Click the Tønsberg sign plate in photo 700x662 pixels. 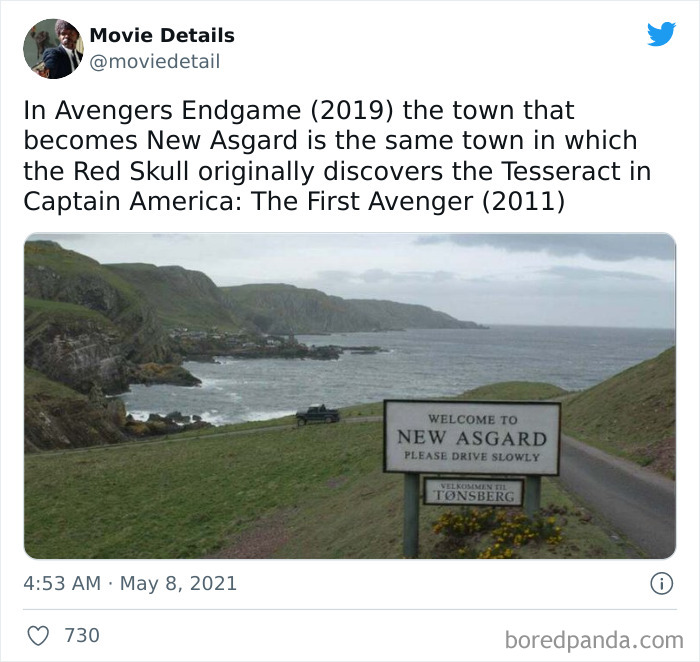473,492
